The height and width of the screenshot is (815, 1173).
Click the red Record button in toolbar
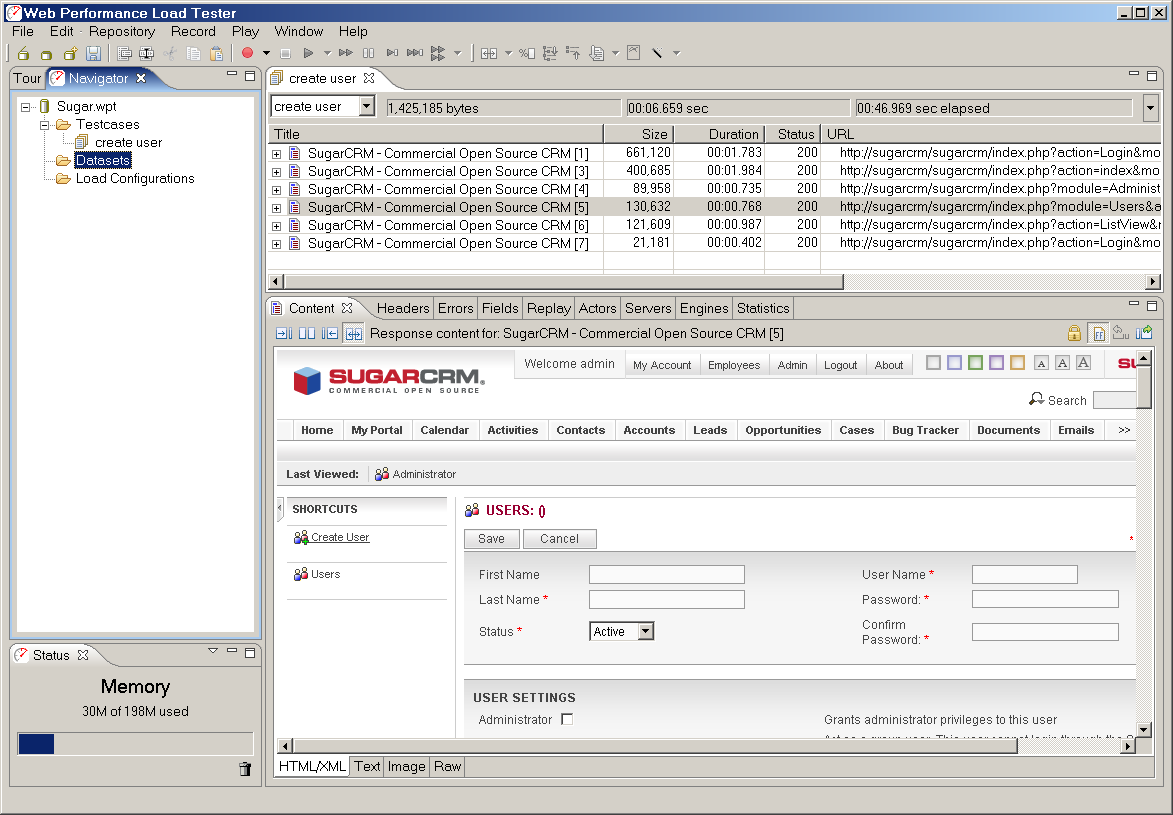click(x=247, y=53)
